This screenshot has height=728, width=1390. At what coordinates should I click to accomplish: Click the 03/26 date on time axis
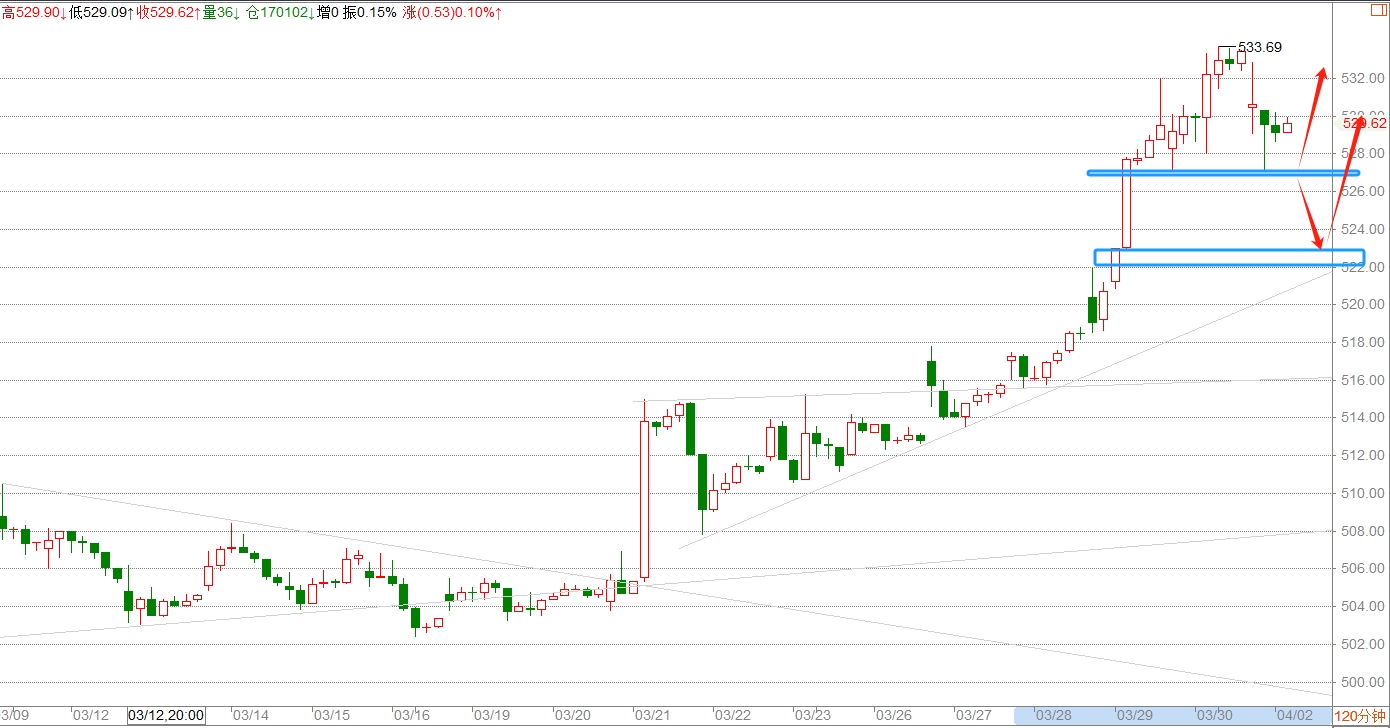point(893,716)
